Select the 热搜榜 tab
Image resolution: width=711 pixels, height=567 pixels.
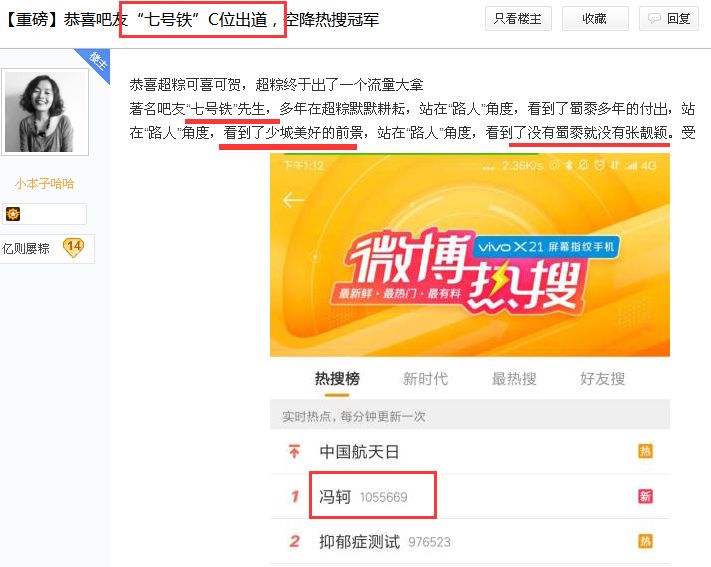(x=337, y=378)
